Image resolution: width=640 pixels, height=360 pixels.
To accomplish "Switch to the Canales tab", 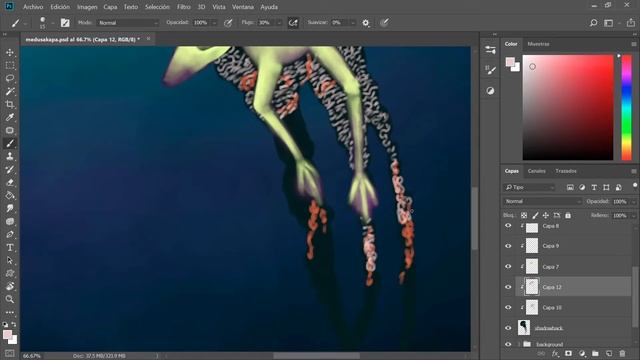I will click(x=536, y=171).
